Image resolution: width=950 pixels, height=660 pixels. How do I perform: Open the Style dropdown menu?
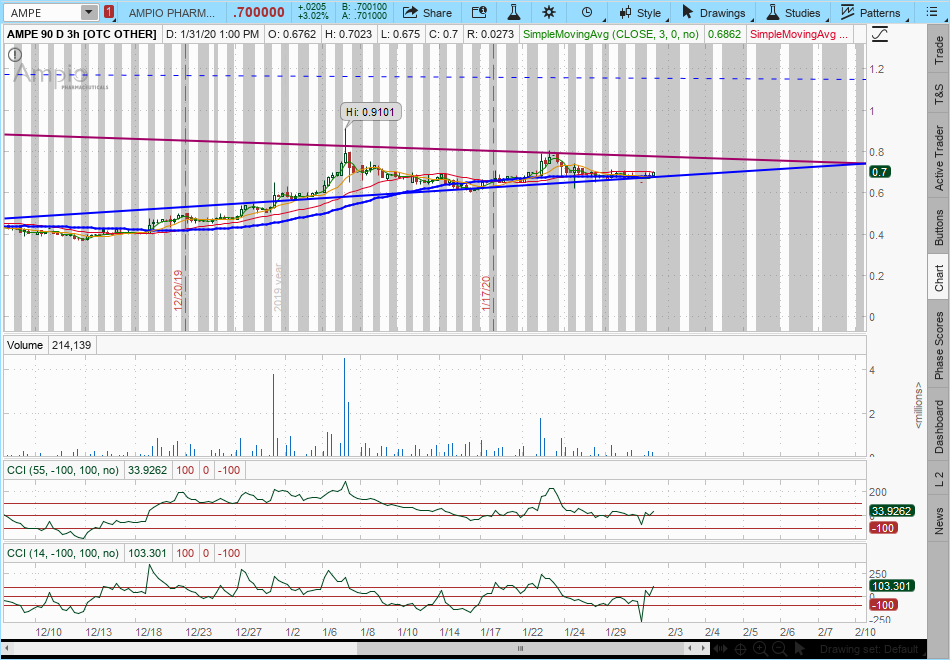640,13
